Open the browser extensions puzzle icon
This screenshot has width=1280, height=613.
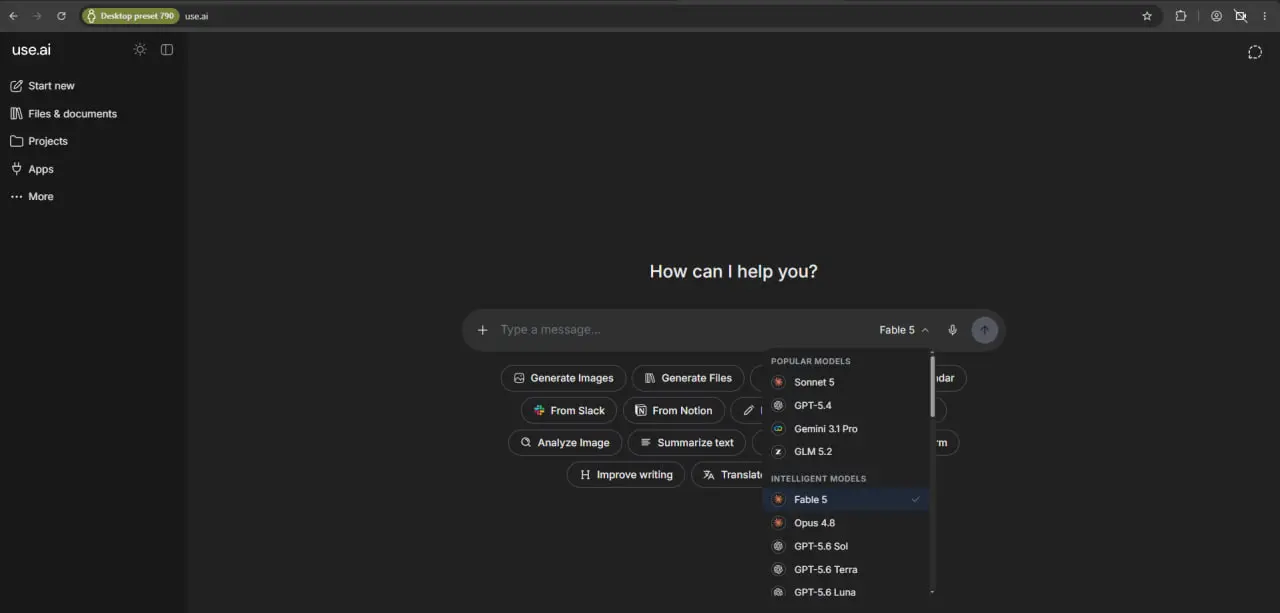tap(1181, 16)
